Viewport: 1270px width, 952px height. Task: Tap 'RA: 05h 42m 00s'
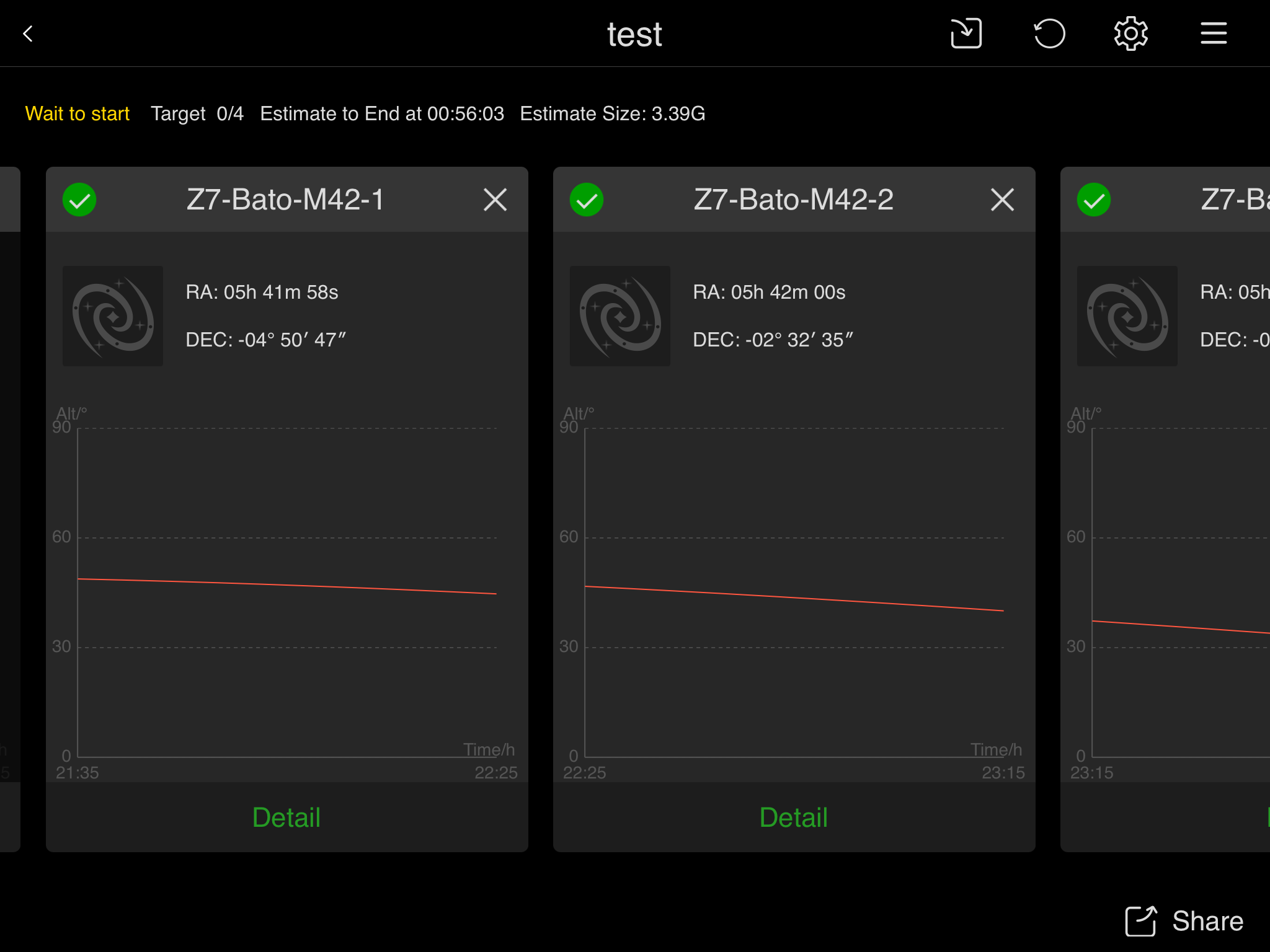[769, 292]
